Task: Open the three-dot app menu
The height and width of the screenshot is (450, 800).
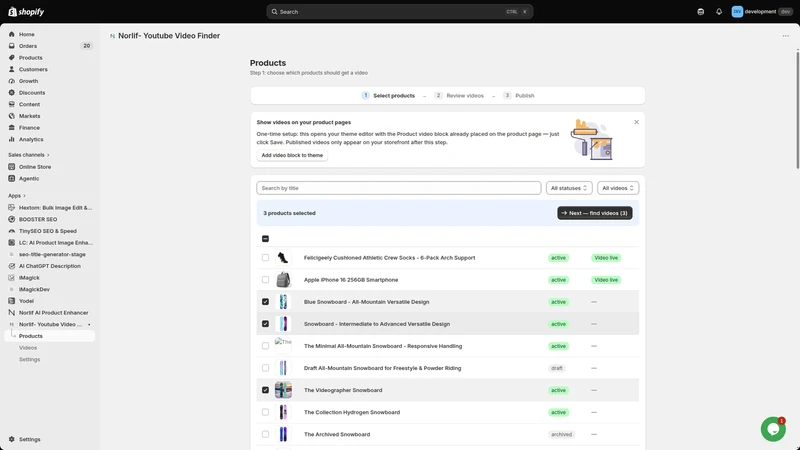Action: (x=786, y=36)
